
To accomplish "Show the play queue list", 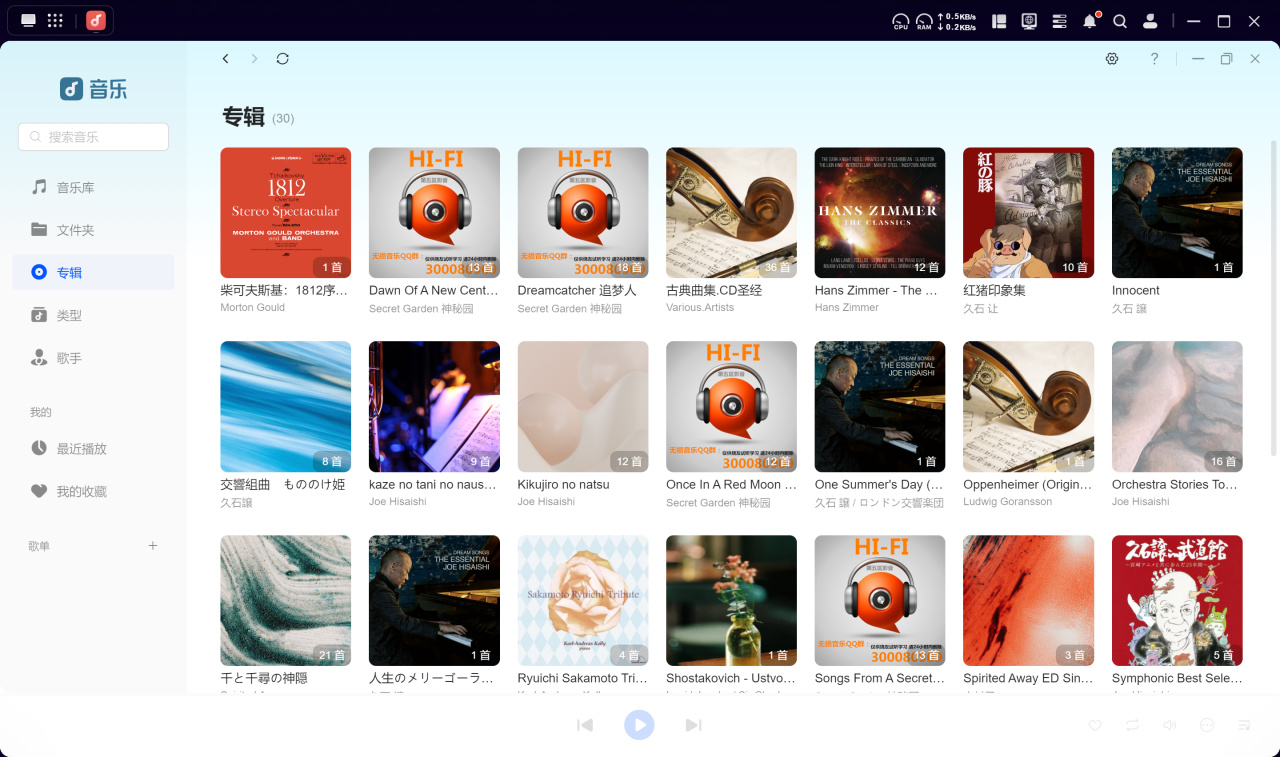I will coord(1244,725).
